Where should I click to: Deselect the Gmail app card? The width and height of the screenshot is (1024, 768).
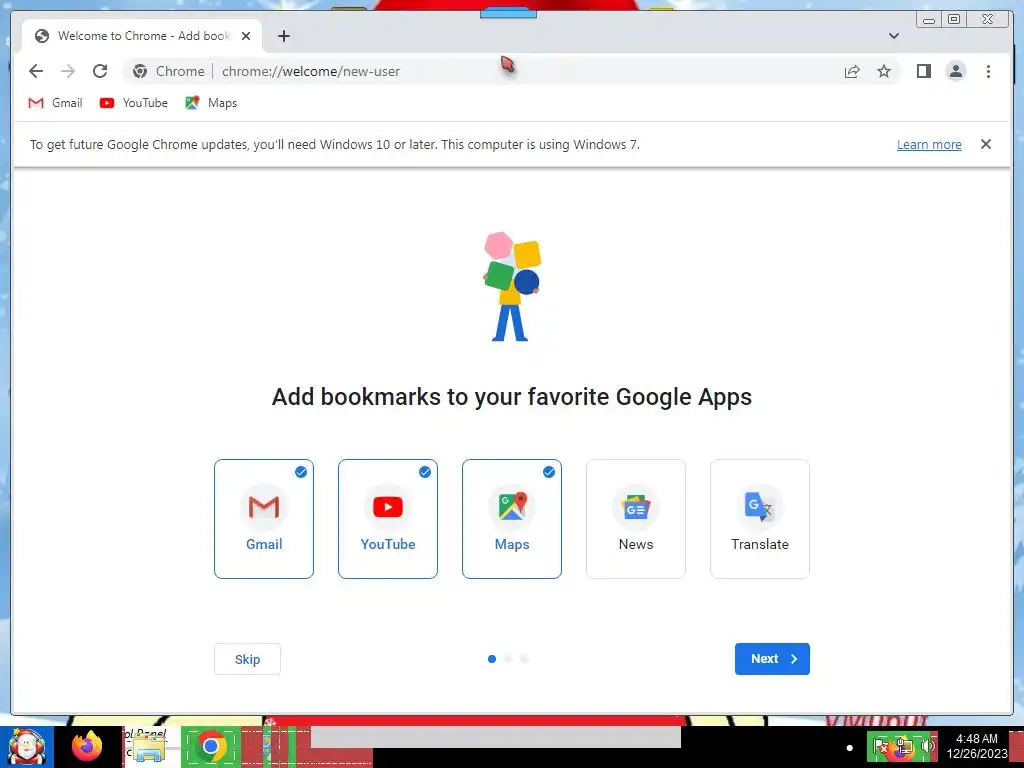click(x=264, y=519)
